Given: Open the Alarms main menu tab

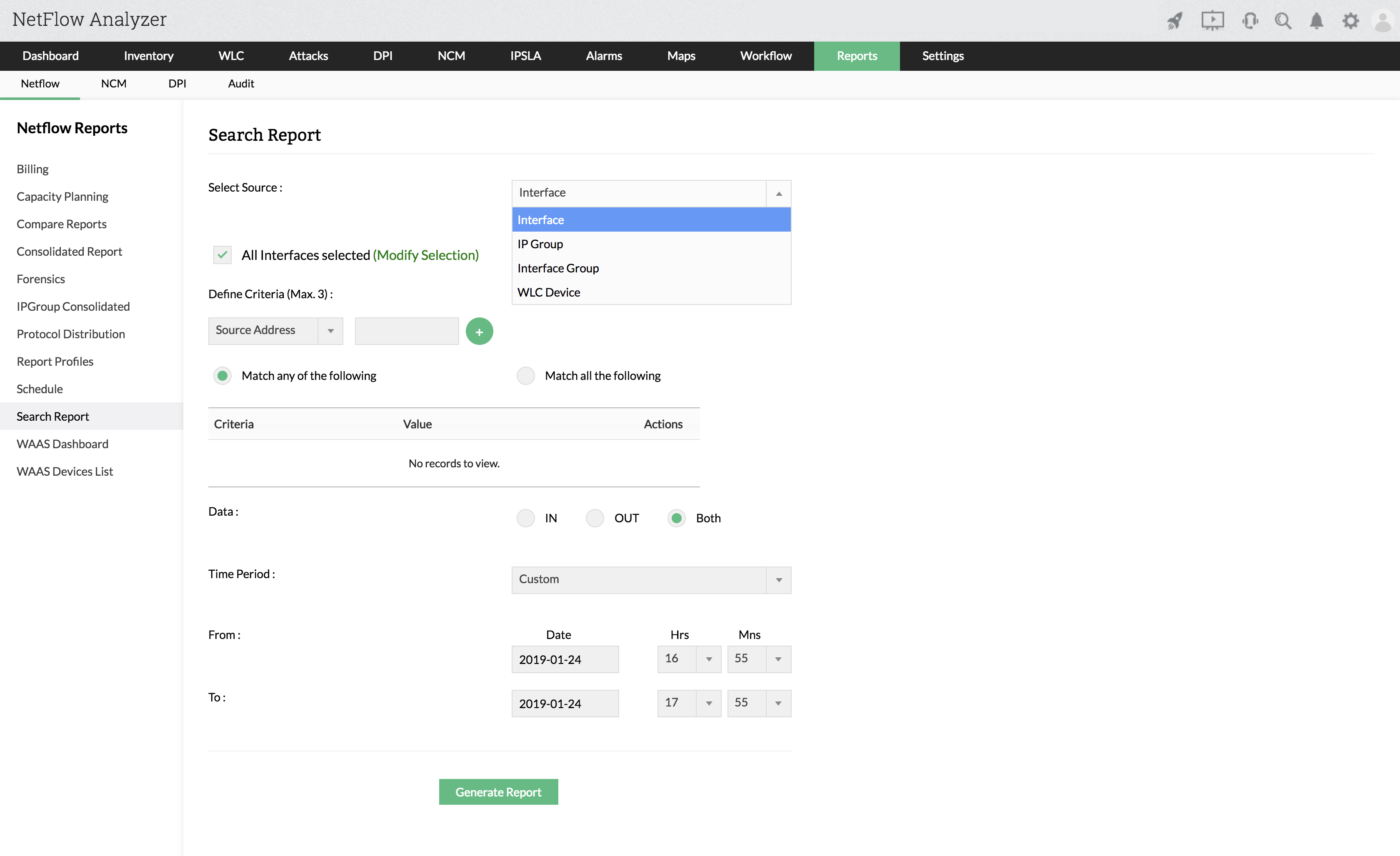Looking at the screenshot, I should coord(603,56).
